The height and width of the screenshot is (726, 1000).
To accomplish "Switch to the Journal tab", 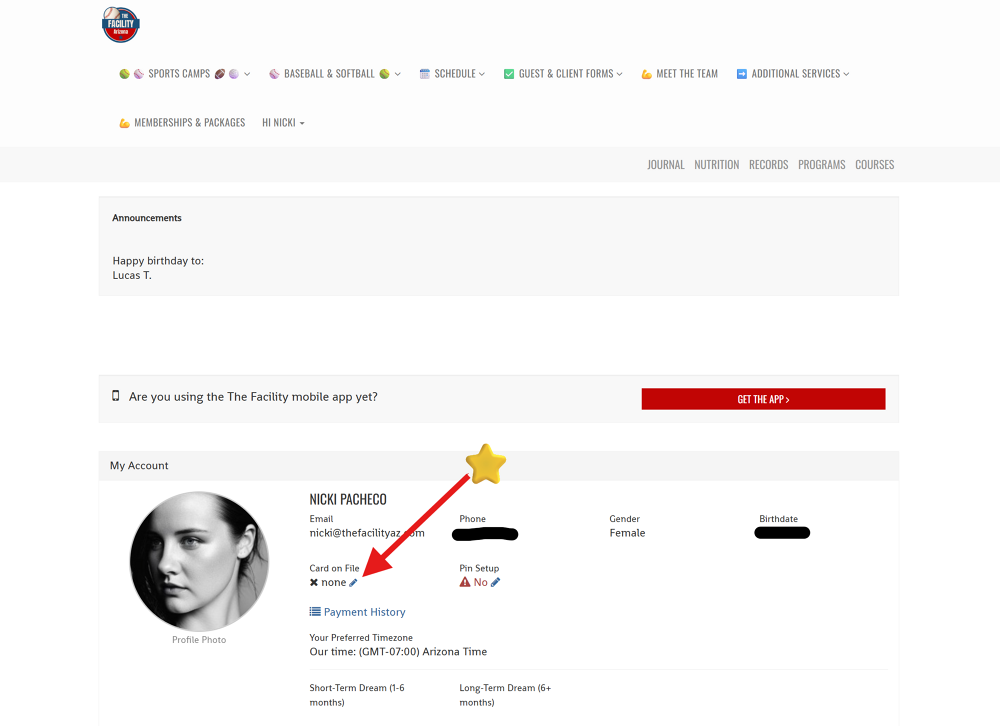I will (666, 165).
